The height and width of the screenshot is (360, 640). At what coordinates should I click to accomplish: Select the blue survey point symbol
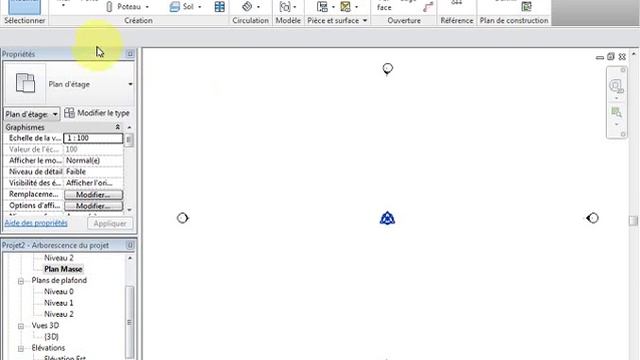coord(387,218)
